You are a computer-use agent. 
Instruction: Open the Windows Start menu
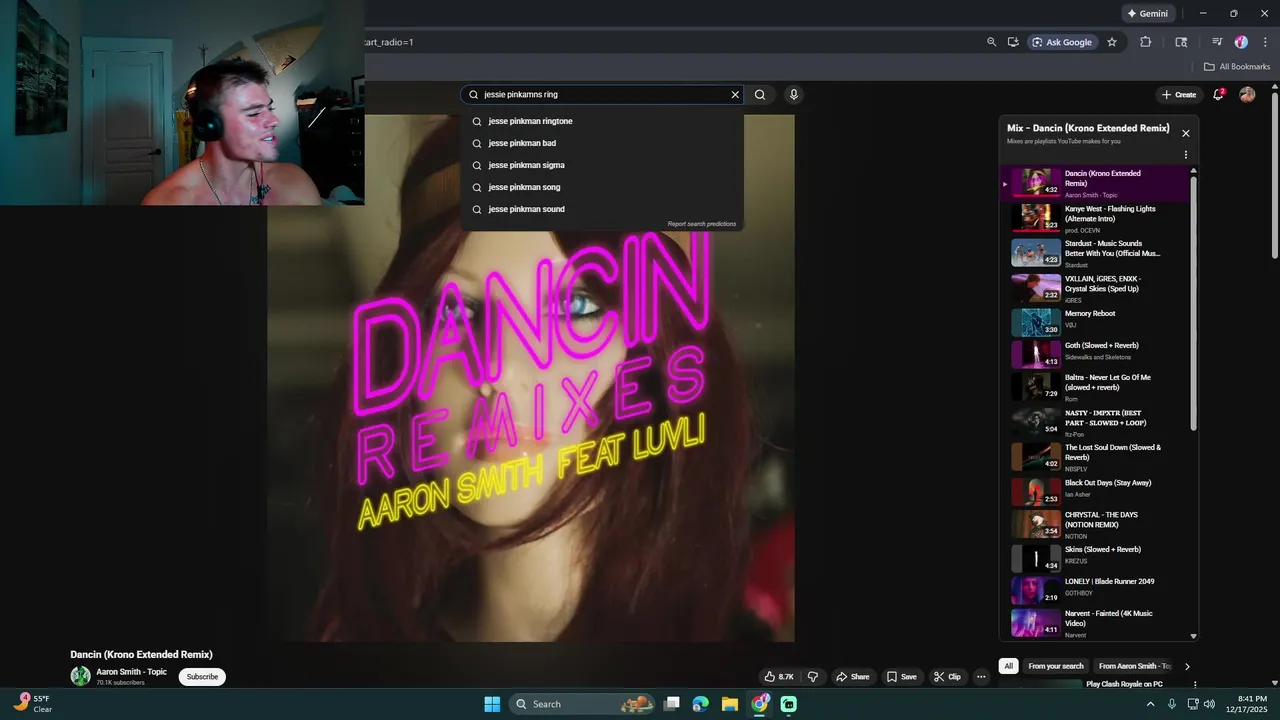pos(492,704)
